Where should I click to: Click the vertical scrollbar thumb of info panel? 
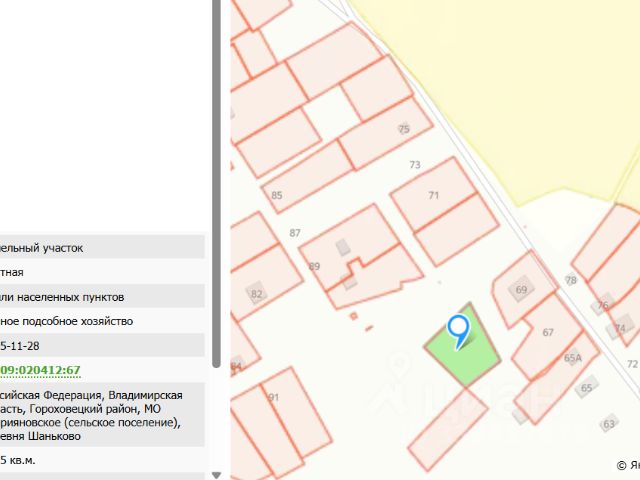pyautogui.click(x=216, y=184)
